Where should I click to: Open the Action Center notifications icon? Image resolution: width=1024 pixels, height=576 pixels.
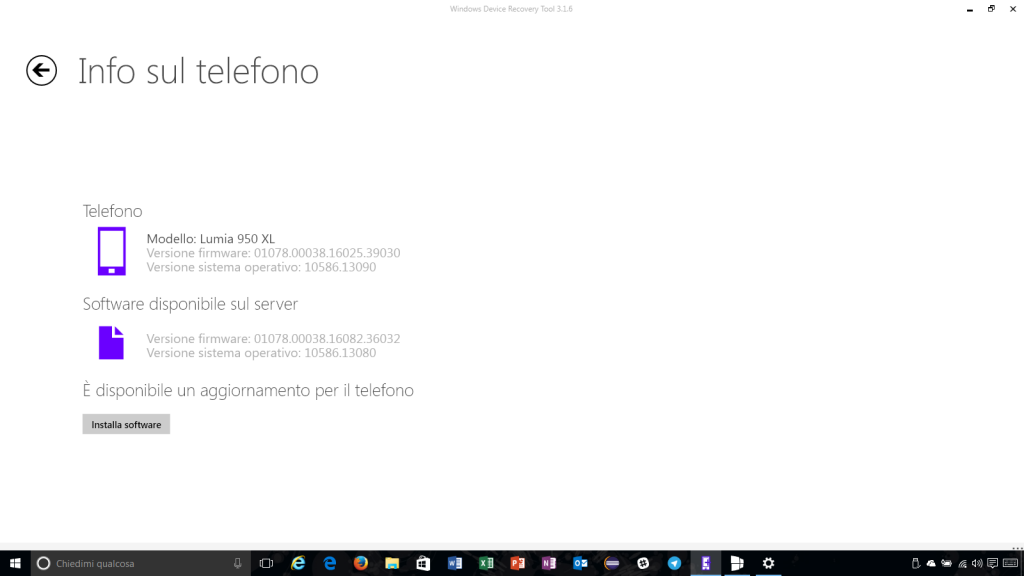click(x=993, y=564)
